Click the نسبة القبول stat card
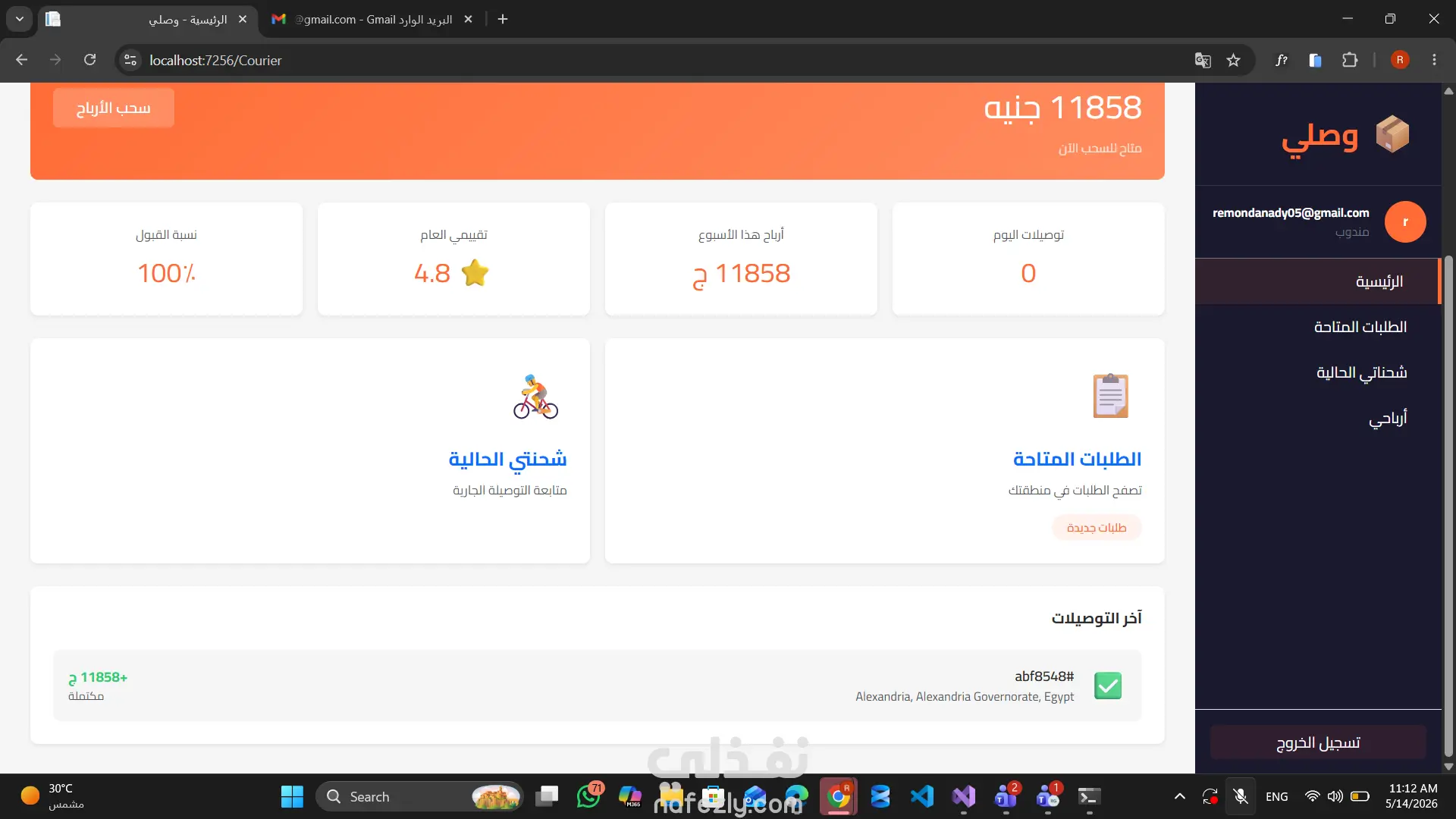The image size is (1456, 819). 166,259
